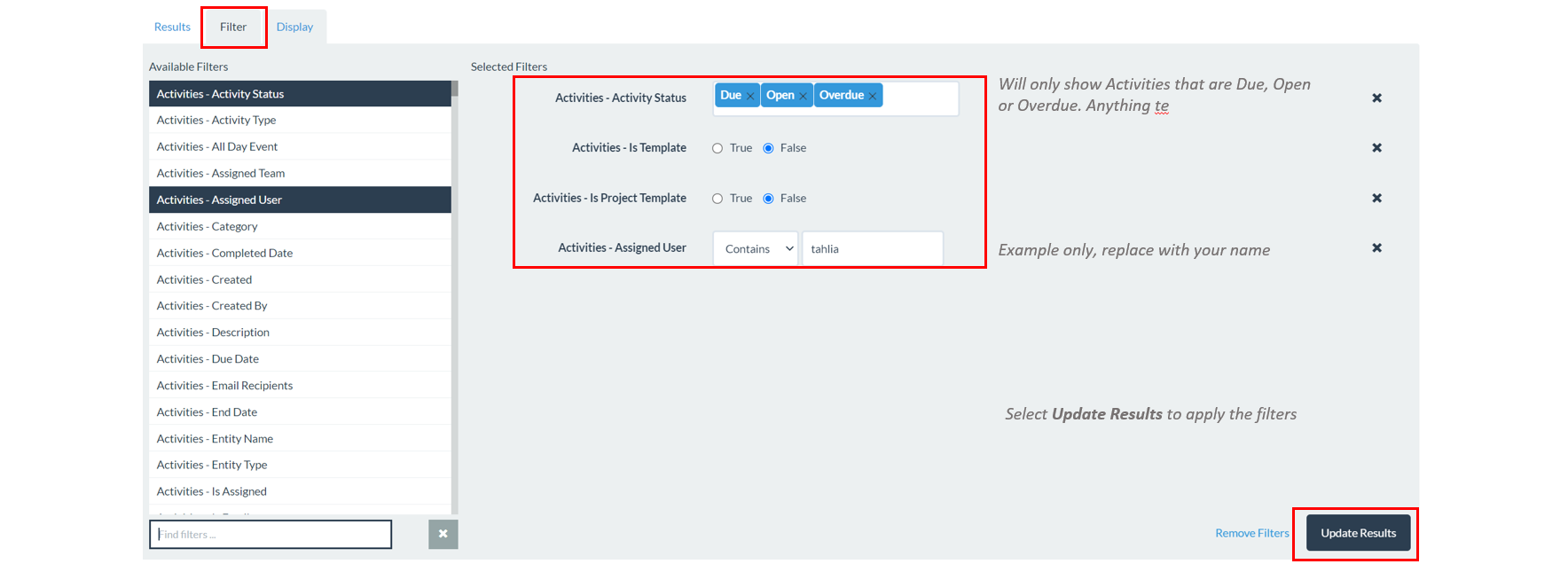Clear the Find filters search box
Image resolution: width=1568 pixels, height=572 pixels.
[x=443, y=535]
